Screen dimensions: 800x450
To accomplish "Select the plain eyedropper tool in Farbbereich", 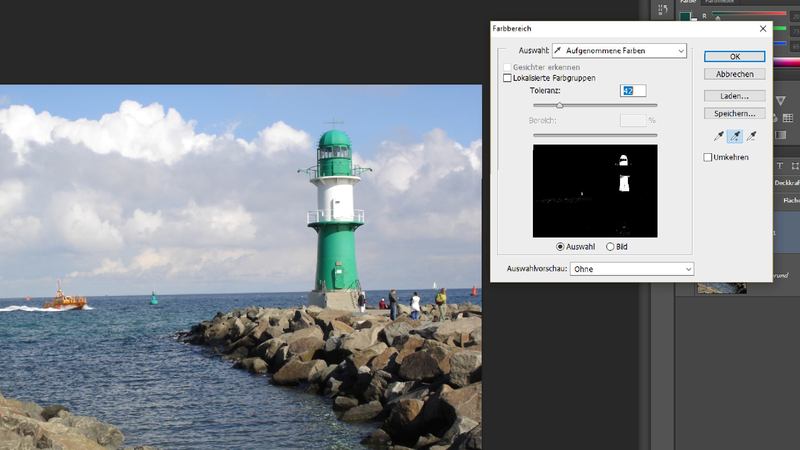I will coord(718,136).
